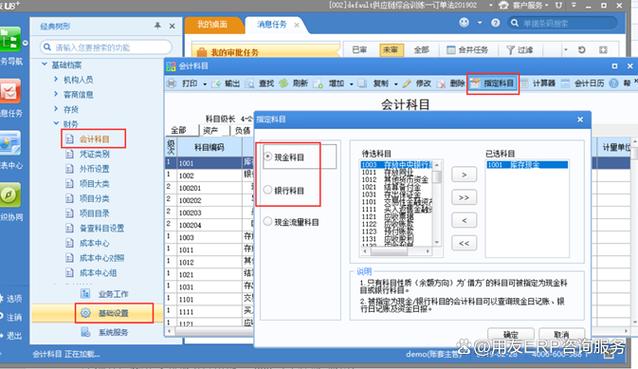
Task: Open dropdown arrow after 过滤
Action: 566,50
